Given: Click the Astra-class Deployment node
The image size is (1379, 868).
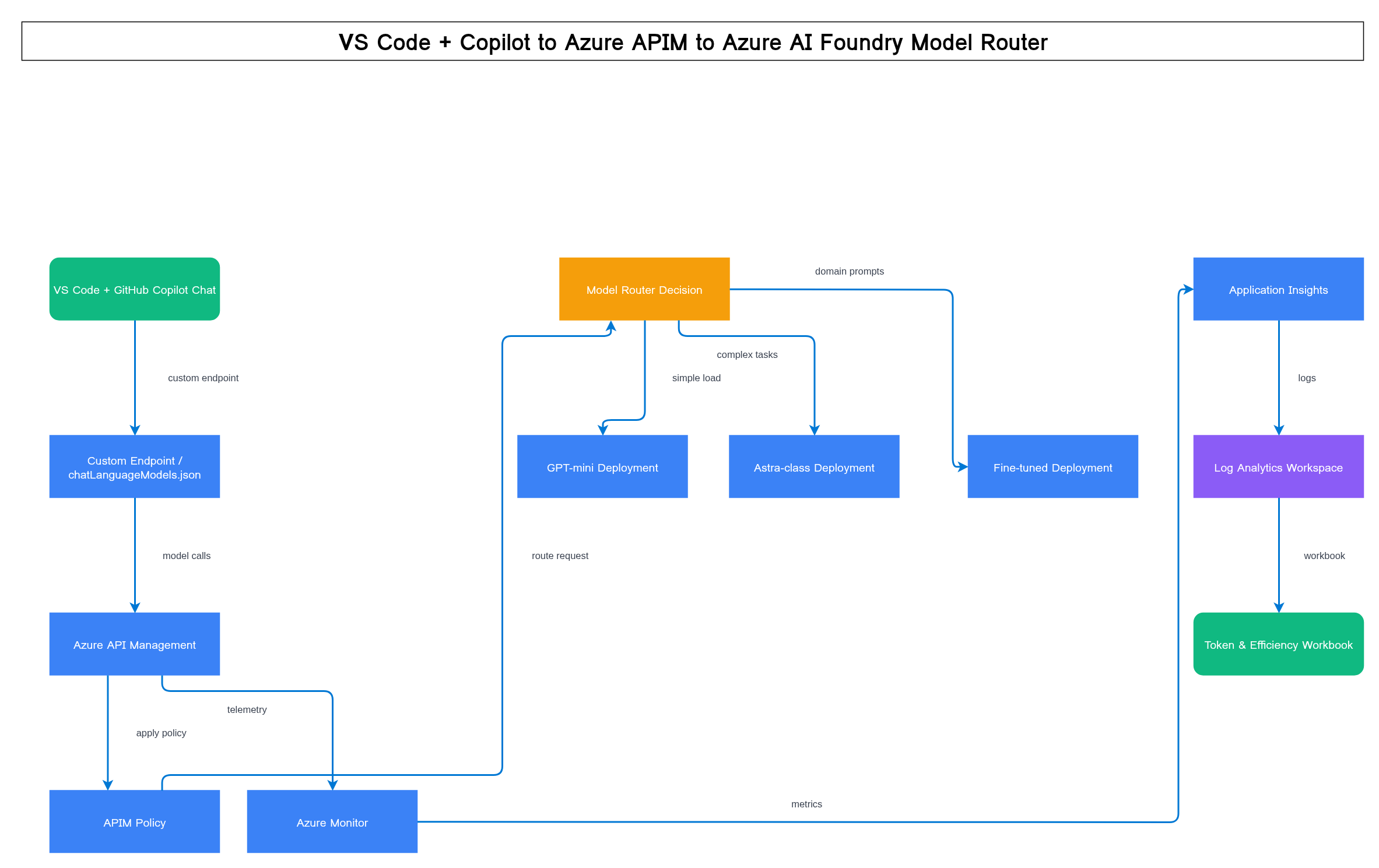Looking at the screenshot, I should 814,466.
